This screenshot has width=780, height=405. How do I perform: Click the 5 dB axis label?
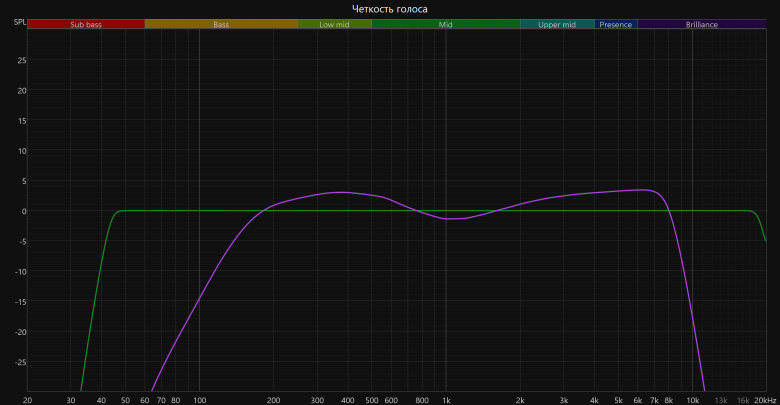pyautogui.click(x=24, y=181)
